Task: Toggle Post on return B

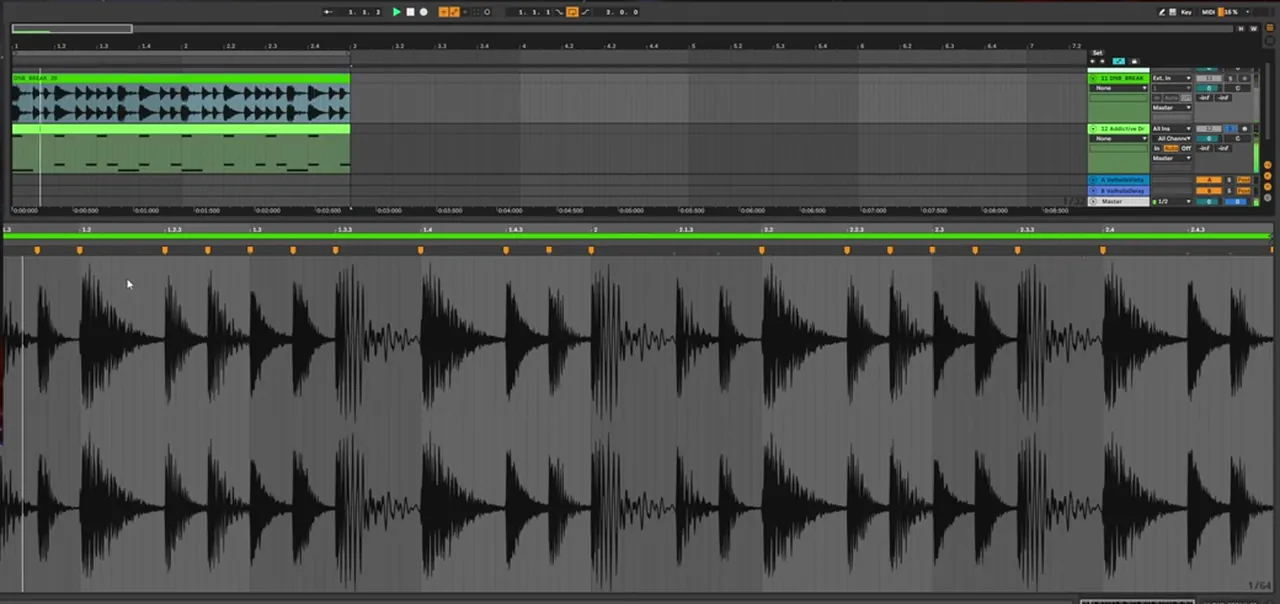Action: point(1243,191)
